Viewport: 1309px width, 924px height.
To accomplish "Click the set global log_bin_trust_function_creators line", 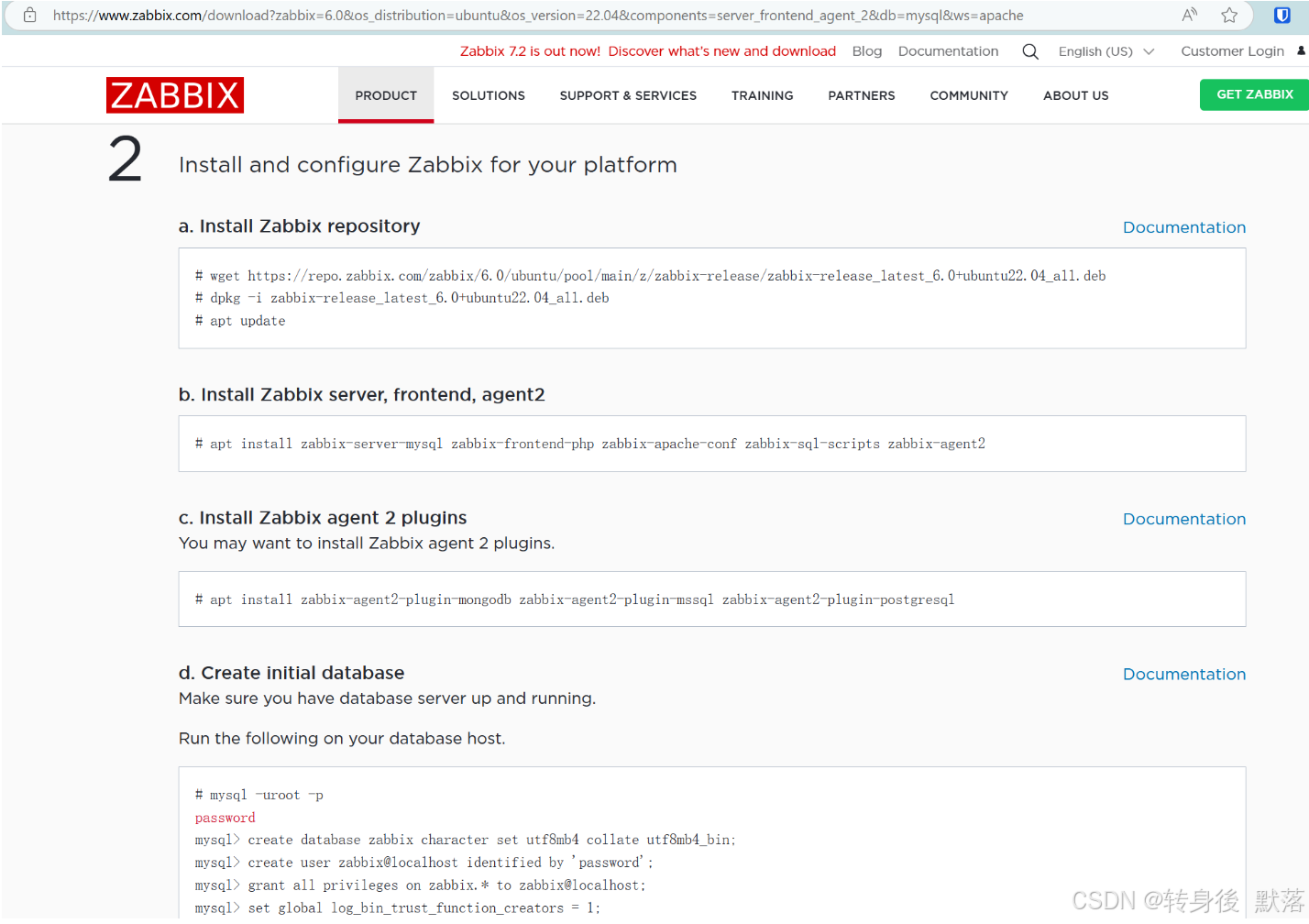I will (398, 908).
